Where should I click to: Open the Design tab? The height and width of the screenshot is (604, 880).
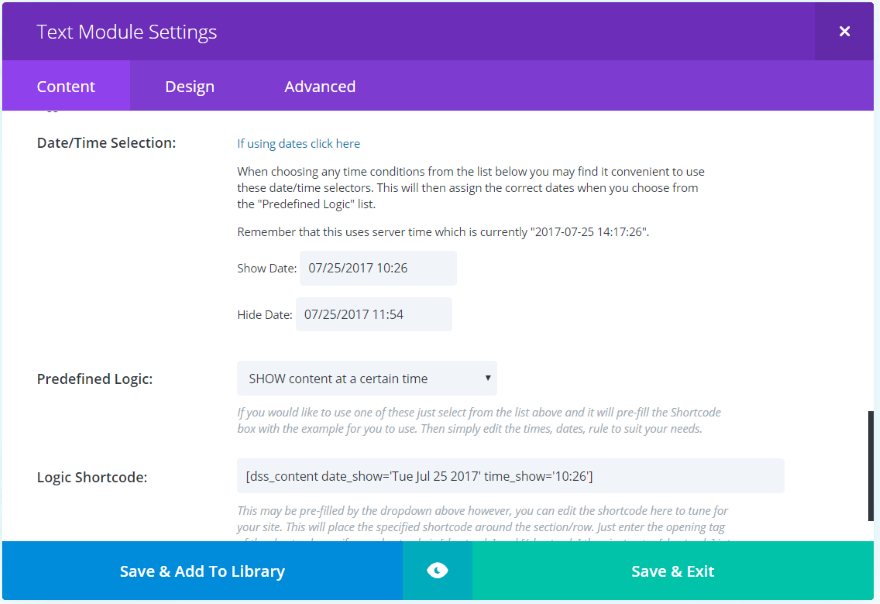[x=190, y=87]
